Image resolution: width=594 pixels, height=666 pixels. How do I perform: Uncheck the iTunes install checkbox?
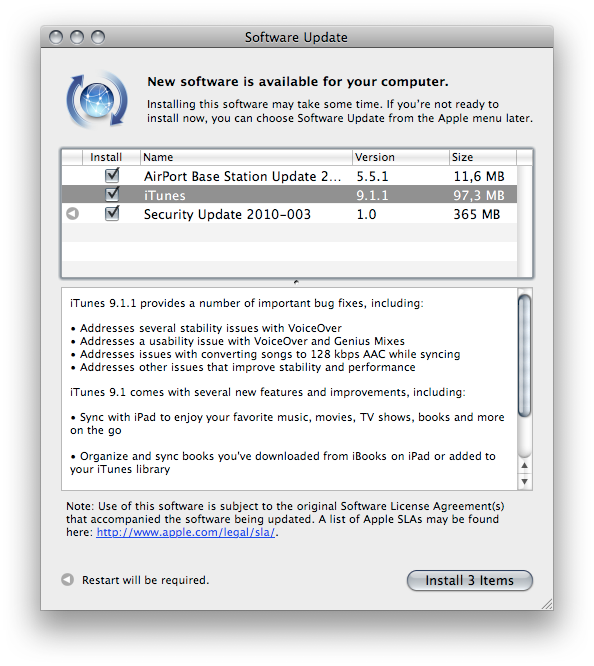pyautogui.click(x=112, y=195)
